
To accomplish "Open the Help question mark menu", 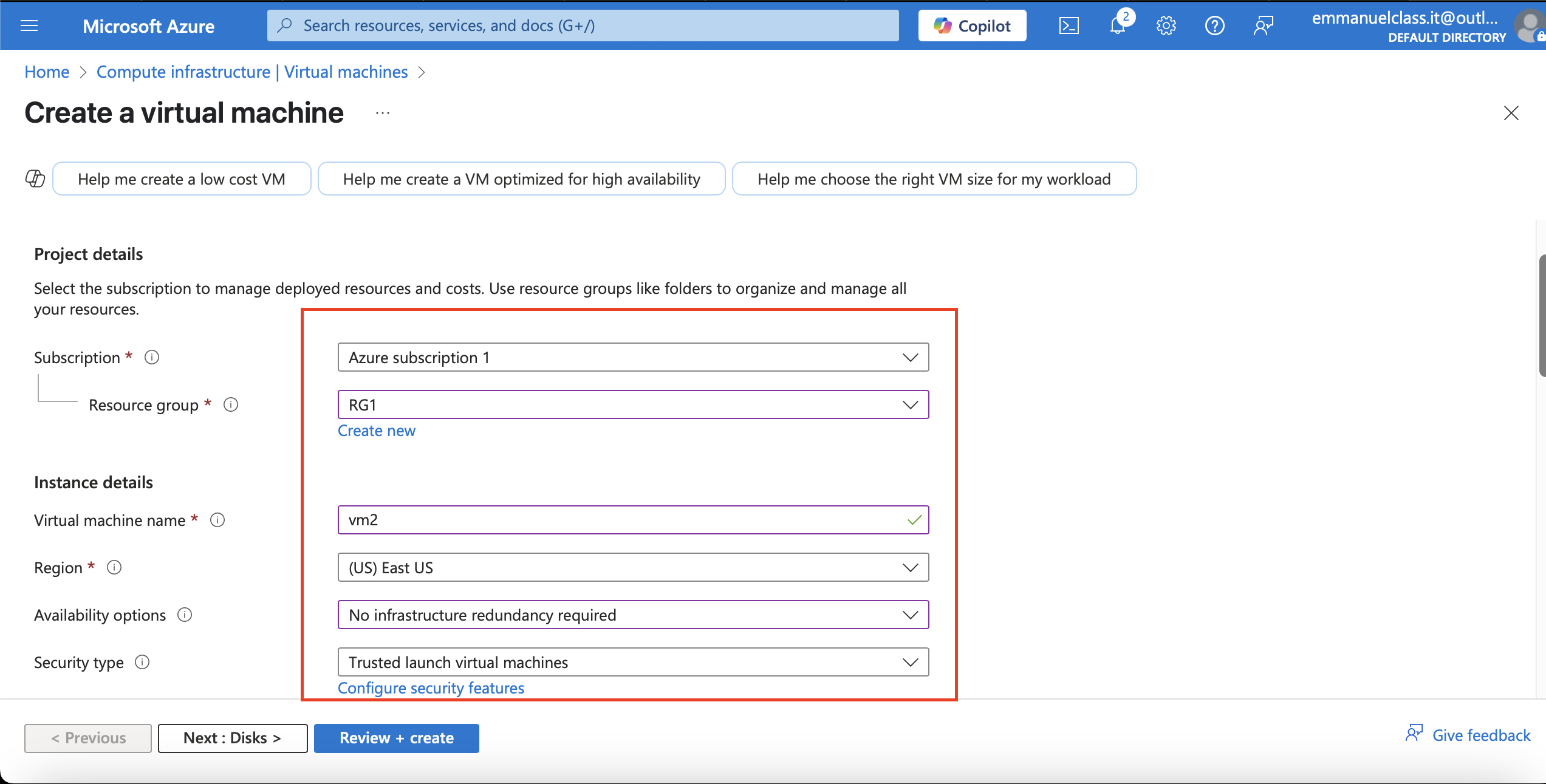I will tap(1215, 26).
